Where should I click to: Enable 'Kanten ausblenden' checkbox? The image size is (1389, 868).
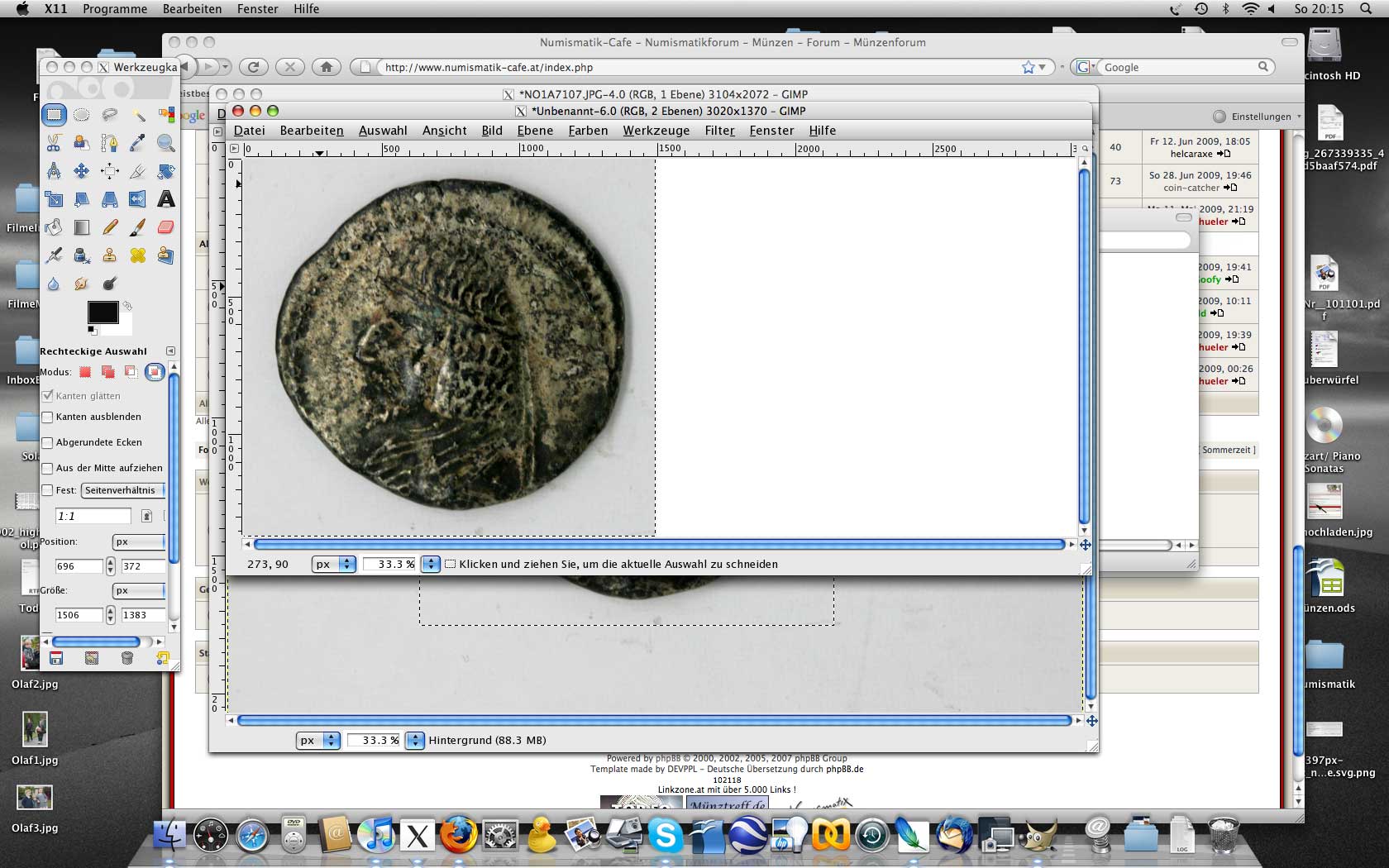click(x=48, y=417)
